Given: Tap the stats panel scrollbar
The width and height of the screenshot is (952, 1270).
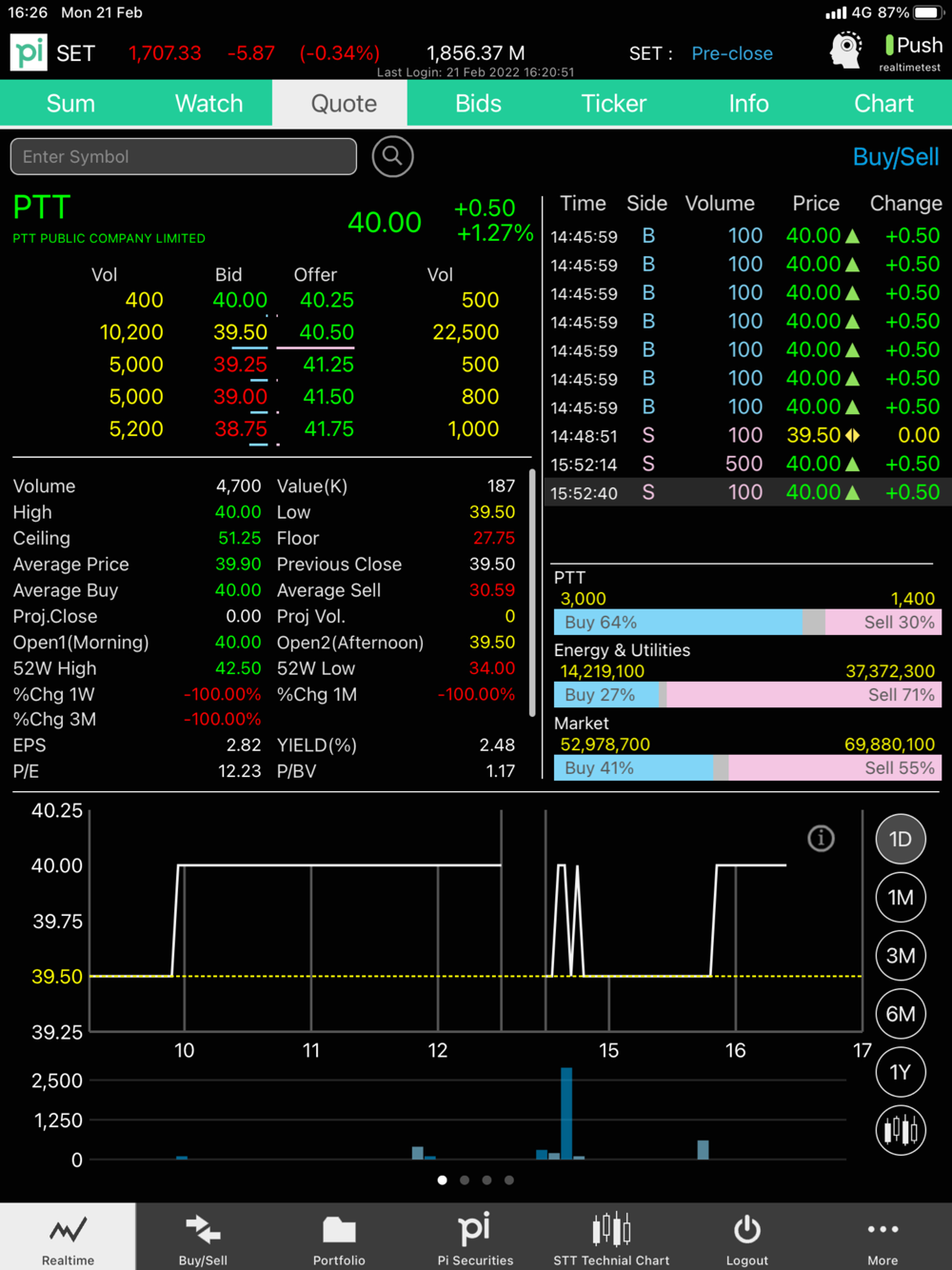Looking at the screenshot, I should click(x=531, y=590).
